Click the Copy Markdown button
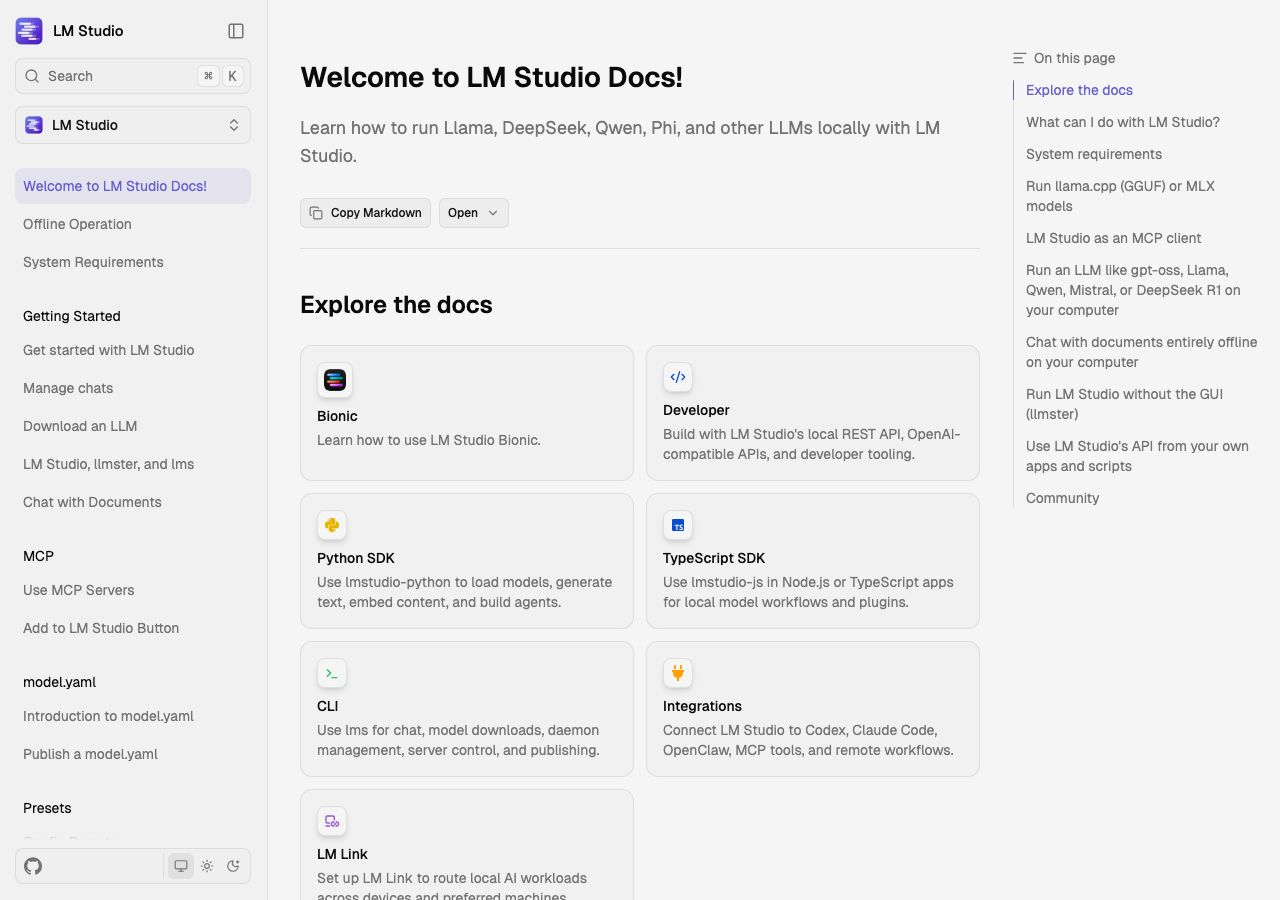The height and width of the screenshot is (900, 1280). tap(366, 213)
